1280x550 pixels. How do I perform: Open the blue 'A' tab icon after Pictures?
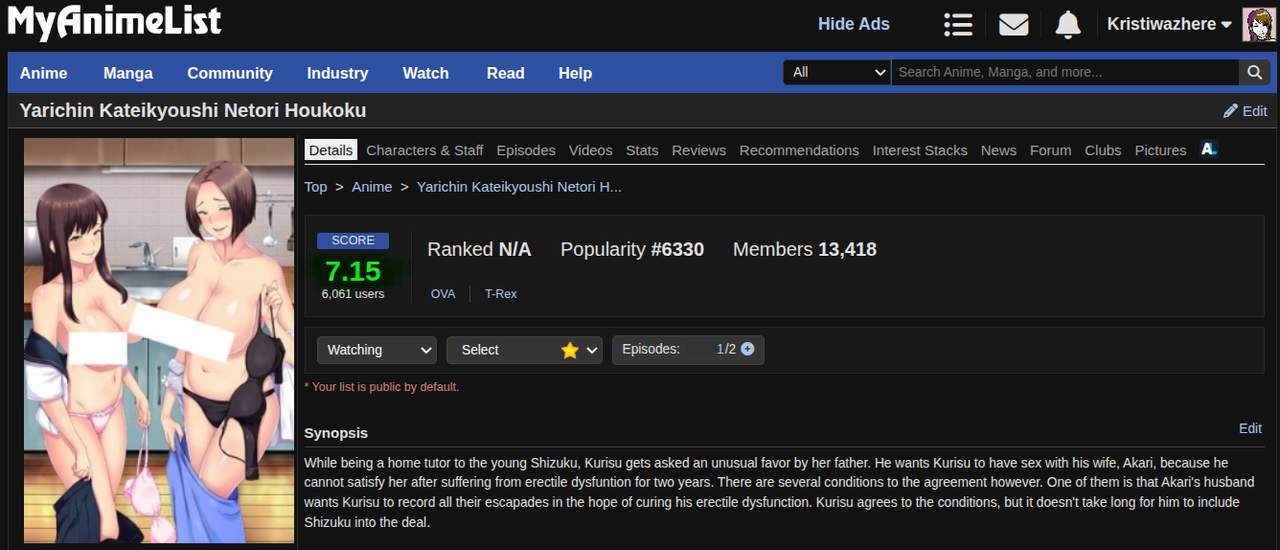click(1209, 149)
